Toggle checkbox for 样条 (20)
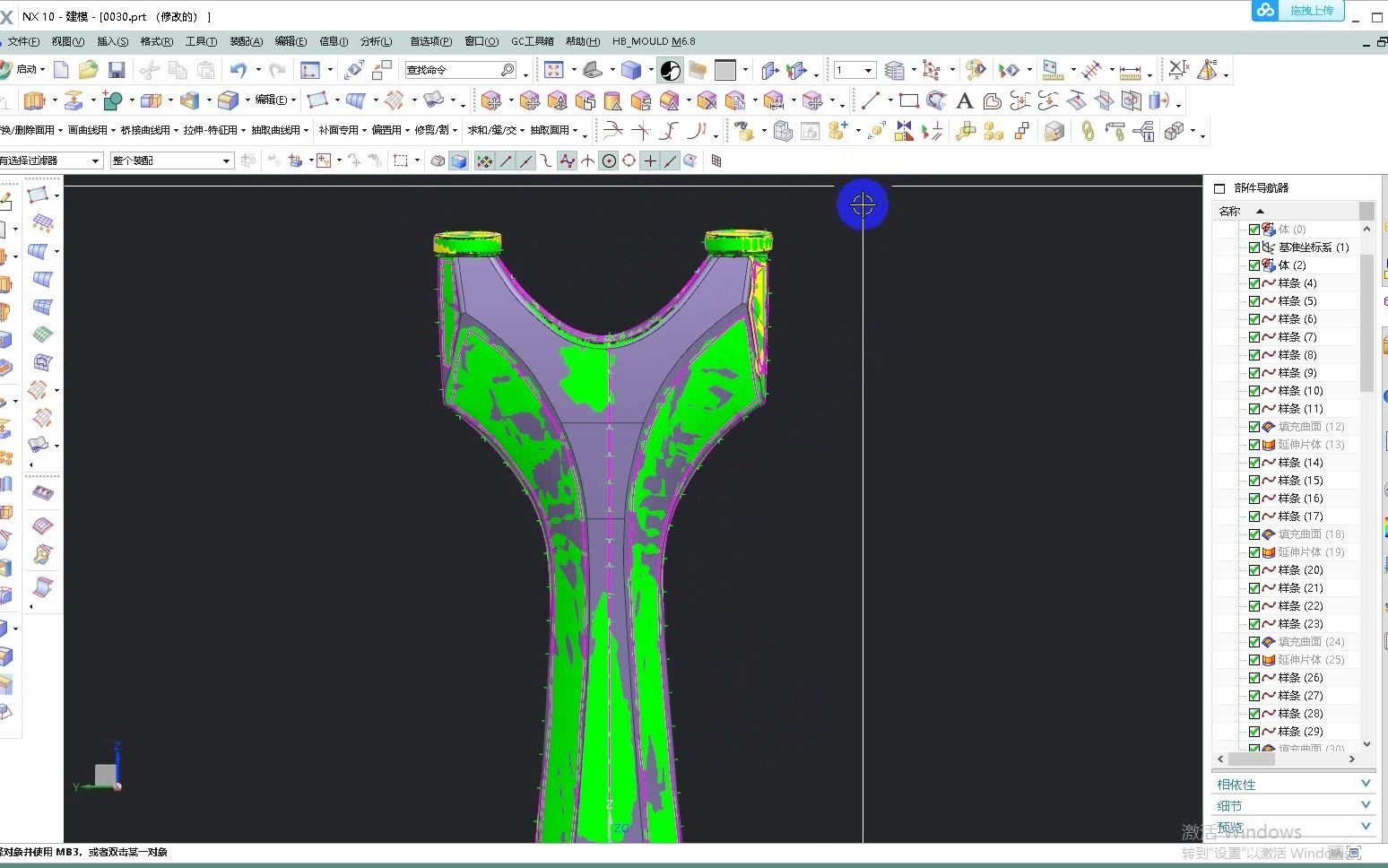Viewport: 1388px width, 868px height. click(x=1254, y=570)
